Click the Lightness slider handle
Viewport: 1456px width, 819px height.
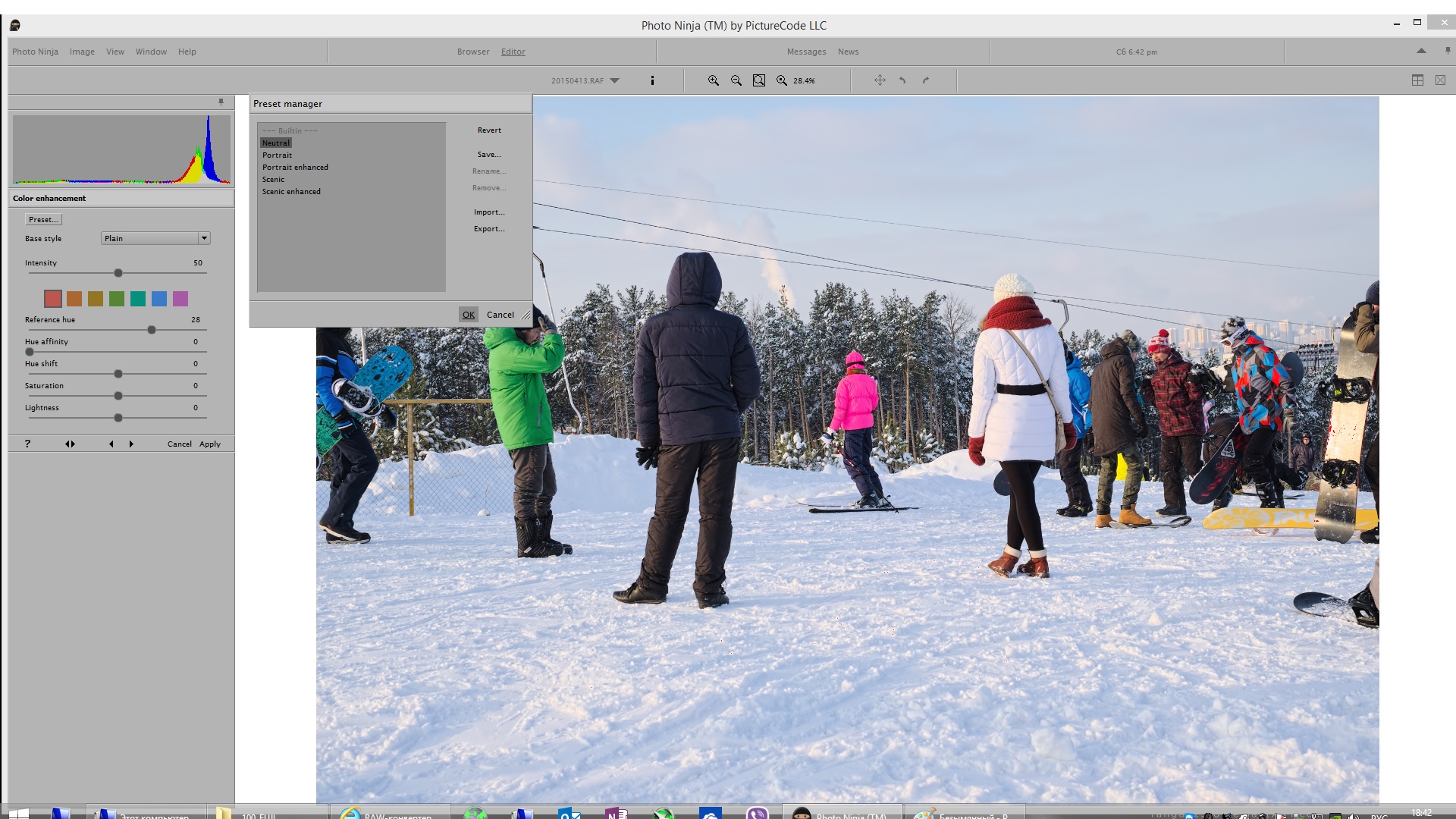[x=118, y=418]
